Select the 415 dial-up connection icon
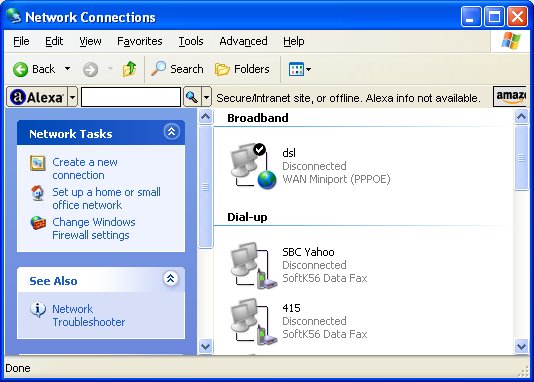This screenshot has width=534, height=382. [x=253, y=321]
